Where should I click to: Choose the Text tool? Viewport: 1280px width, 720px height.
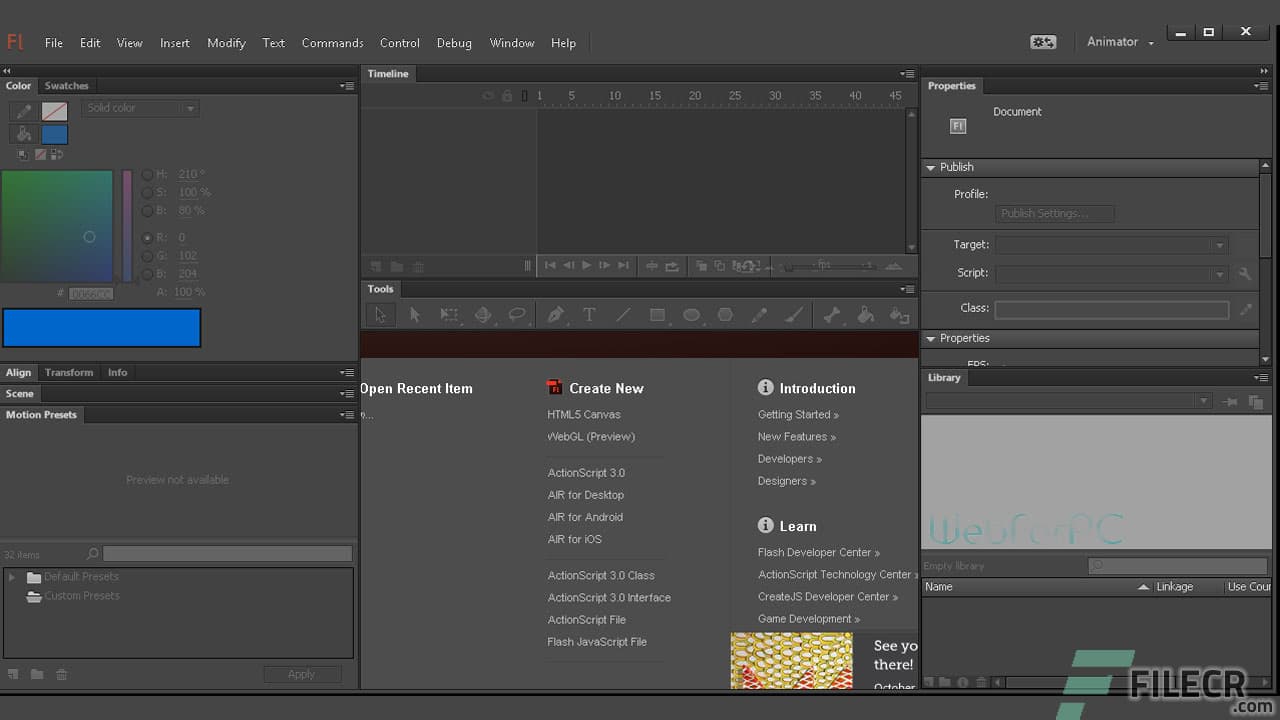click(x=590, y=315)
